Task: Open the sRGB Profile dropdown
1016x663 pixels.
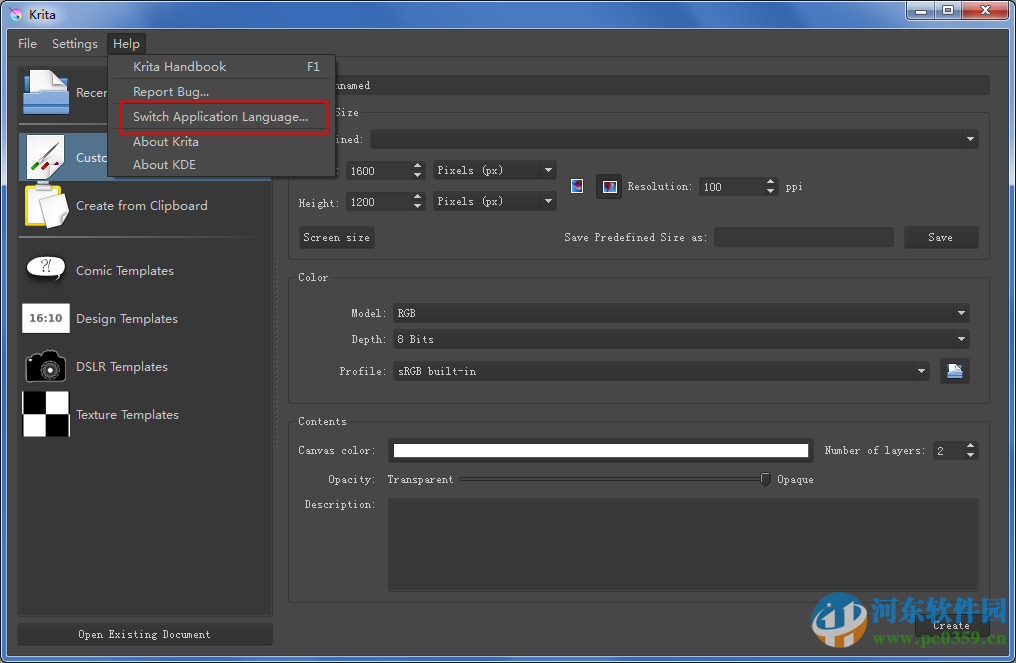Action: [660, 371]
